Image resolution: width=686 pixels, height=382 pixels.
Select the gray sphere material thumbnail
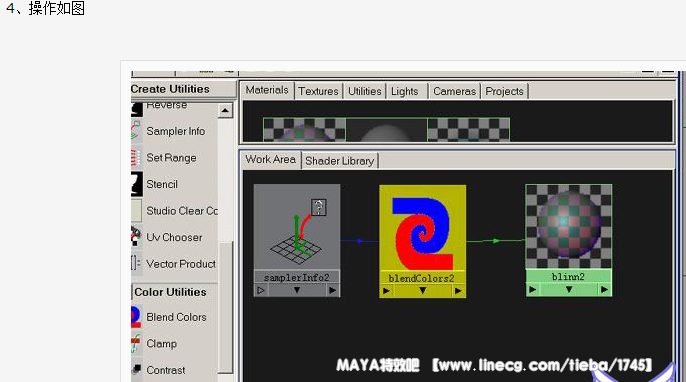coord(386,130)
